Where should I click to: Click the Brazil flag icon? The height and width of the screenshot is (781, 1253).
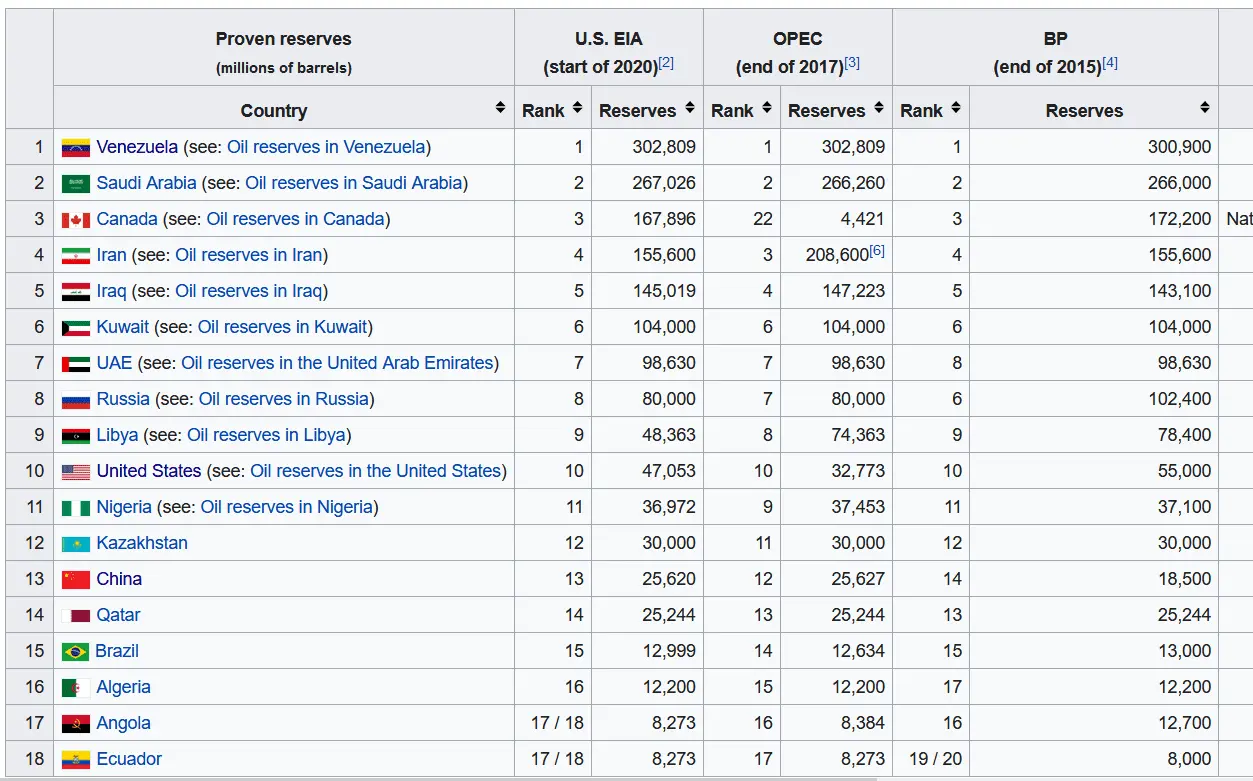[76, 652]
